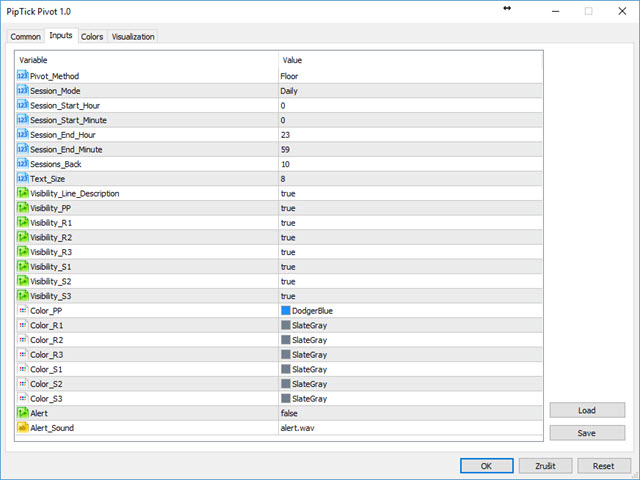Click the color icon beside Color_R2
This screenshot has width=640, height=480.
[x=22, y=340]
